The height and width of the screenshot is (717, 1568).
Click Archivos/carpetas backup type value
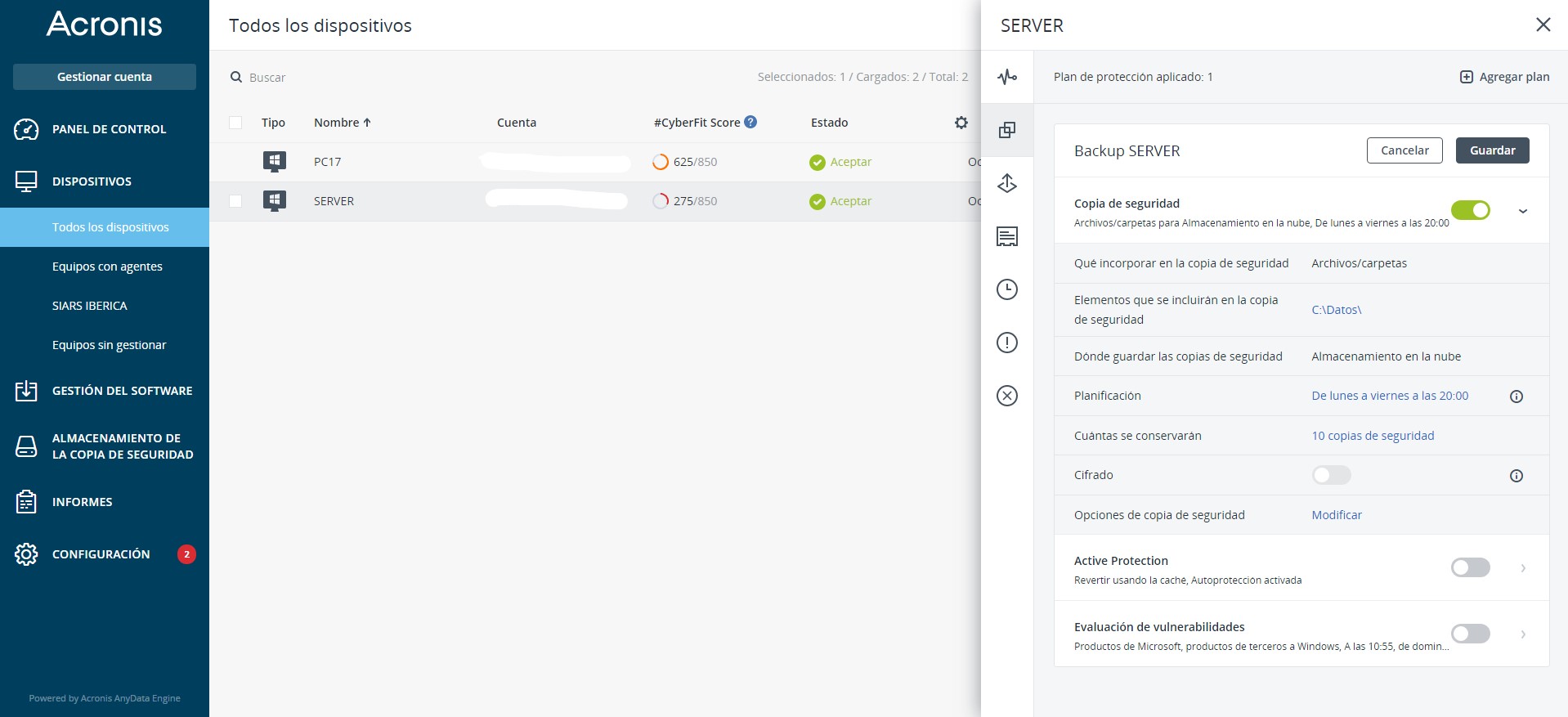[x=1359, y=263]
